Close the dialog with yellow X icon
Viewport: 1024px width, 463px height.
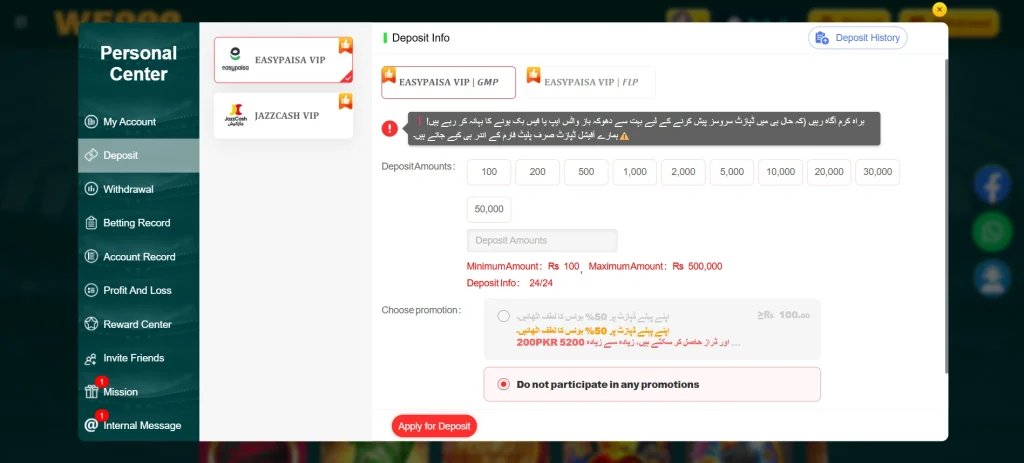(x=939, y=9)
